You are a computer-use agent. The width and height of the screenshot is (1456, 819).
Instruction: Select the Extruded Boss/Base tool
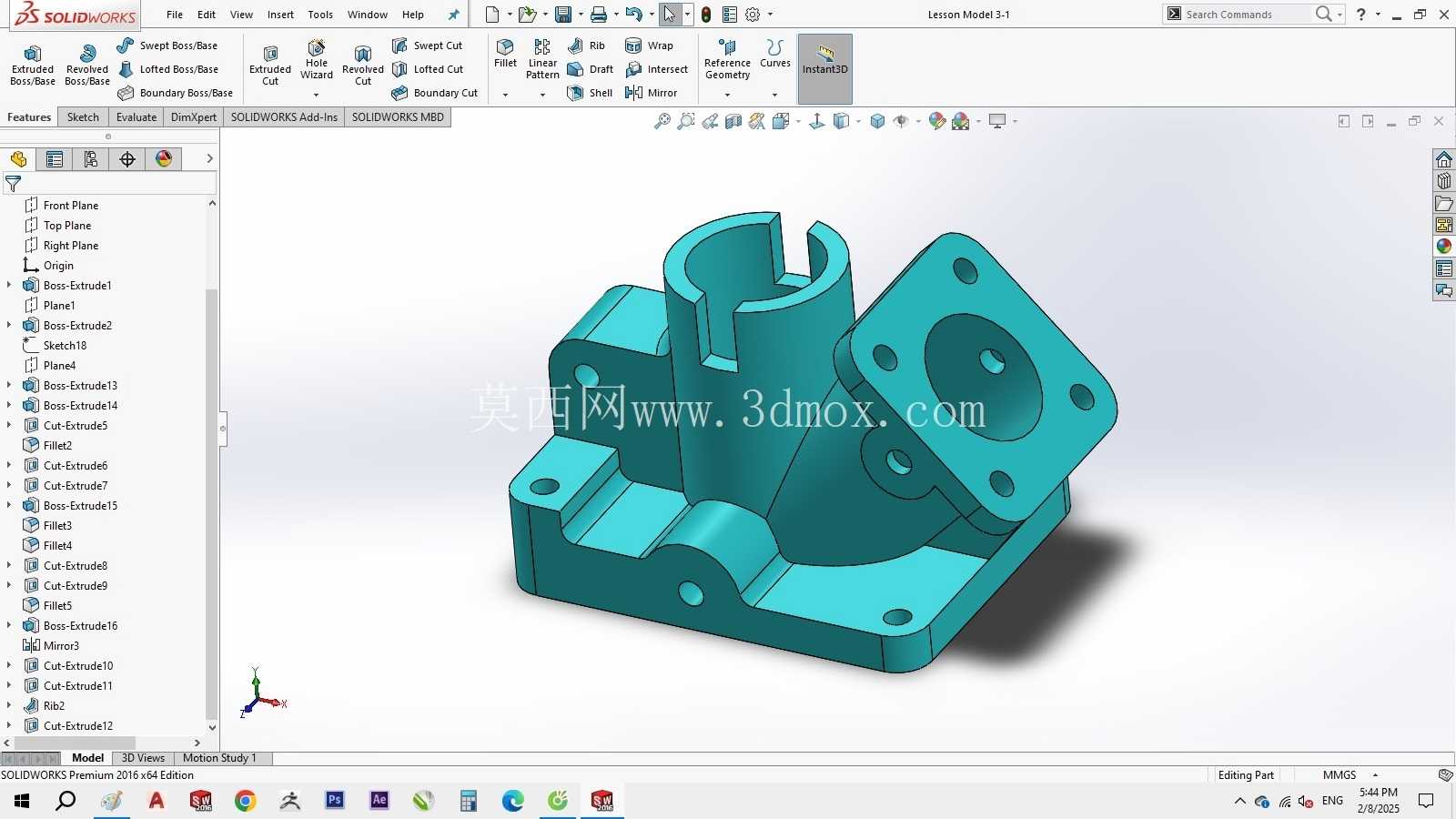(x=33, y=66)
